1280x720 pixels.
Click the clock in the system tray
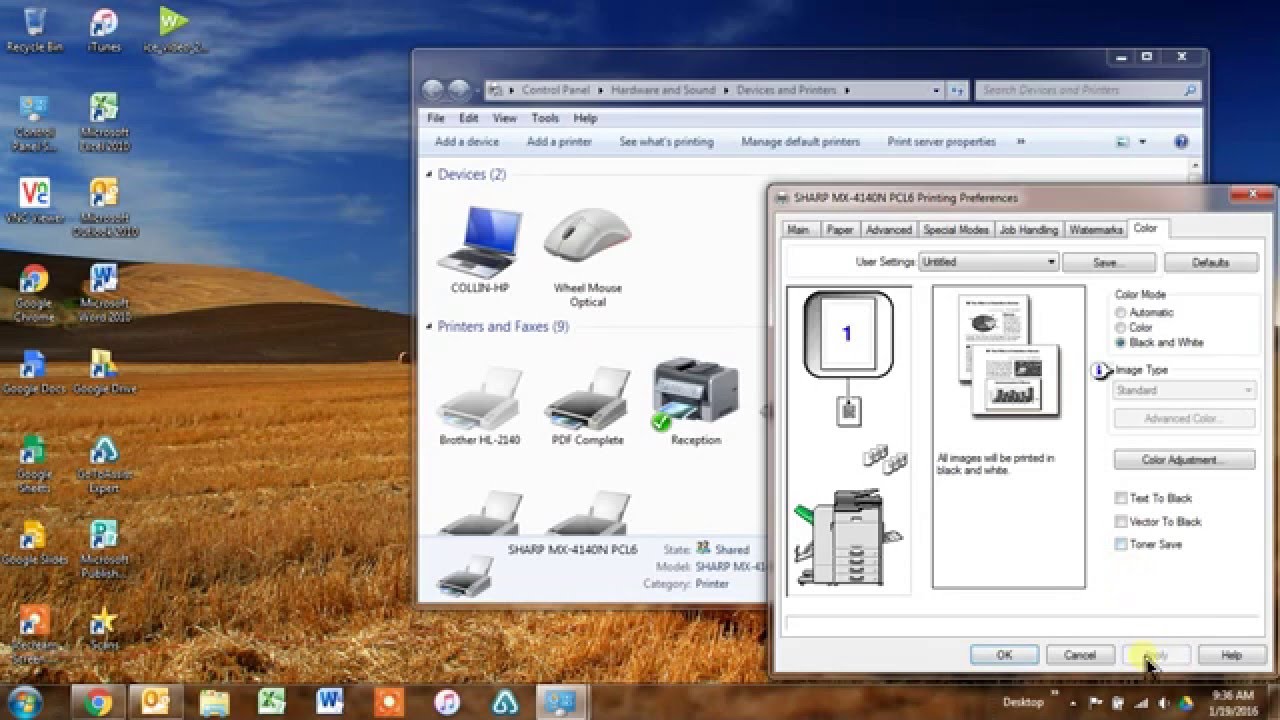pyautogui.click(x=1232, y=702)
